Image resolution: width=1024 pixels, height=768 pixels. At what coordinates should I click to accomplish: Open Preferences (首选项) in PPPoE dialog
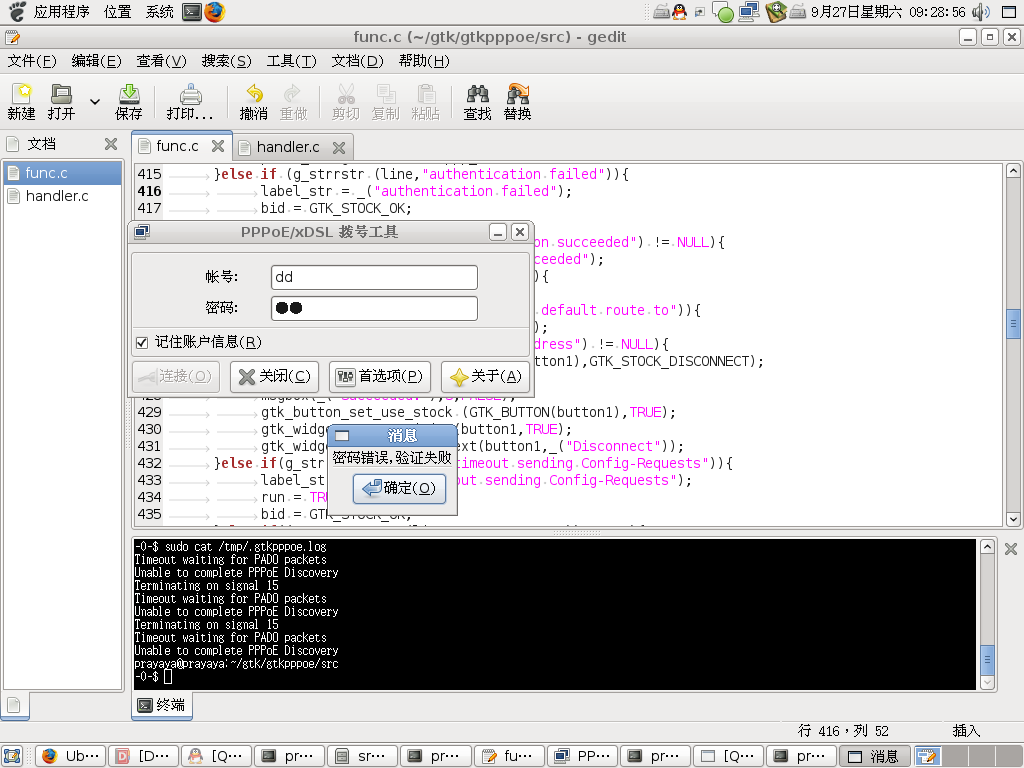(379, 377)
